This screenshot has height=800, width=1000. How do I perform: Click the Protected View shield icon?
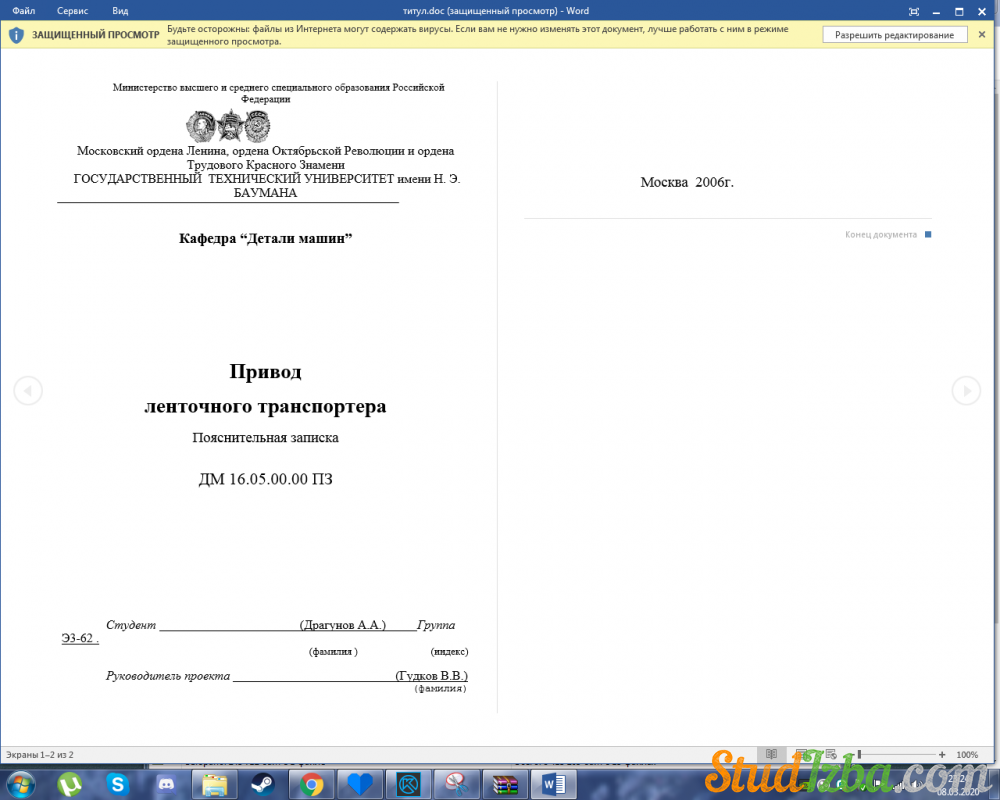coord(16,35)
